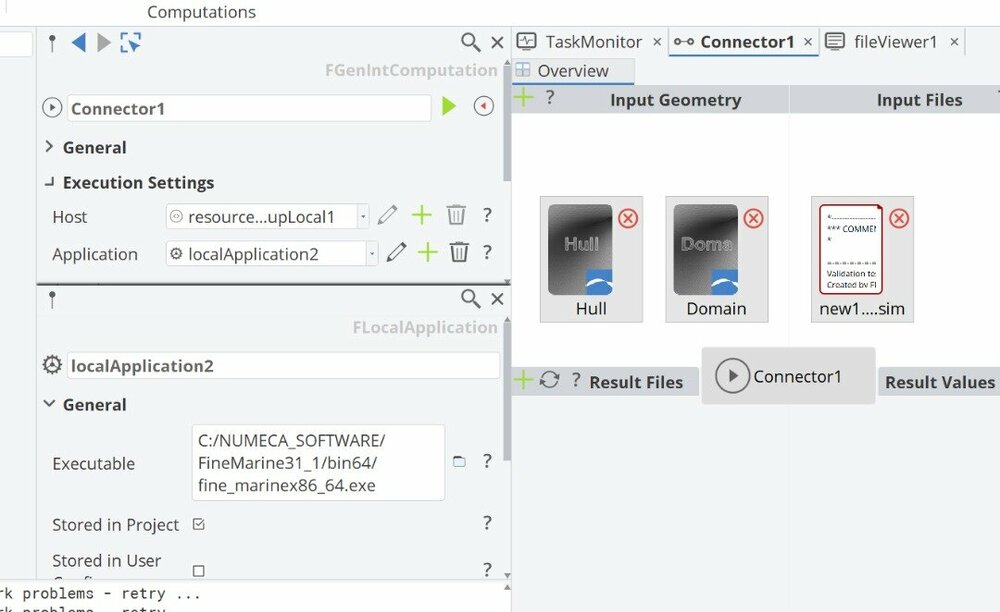Run Connector1 with the green play arrow

click(449, 106)
